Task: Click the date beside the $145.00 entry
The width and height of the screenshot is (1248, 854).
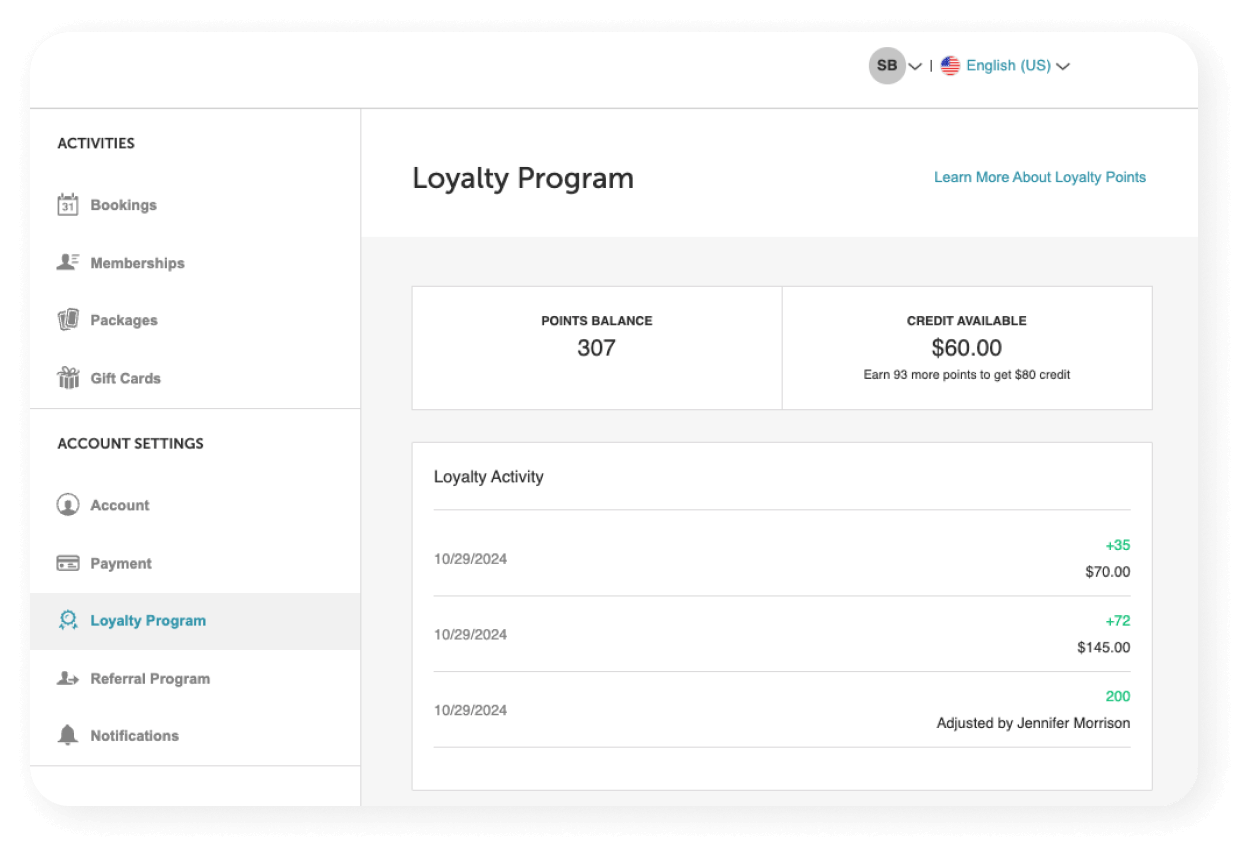Action: pos(470,634)
